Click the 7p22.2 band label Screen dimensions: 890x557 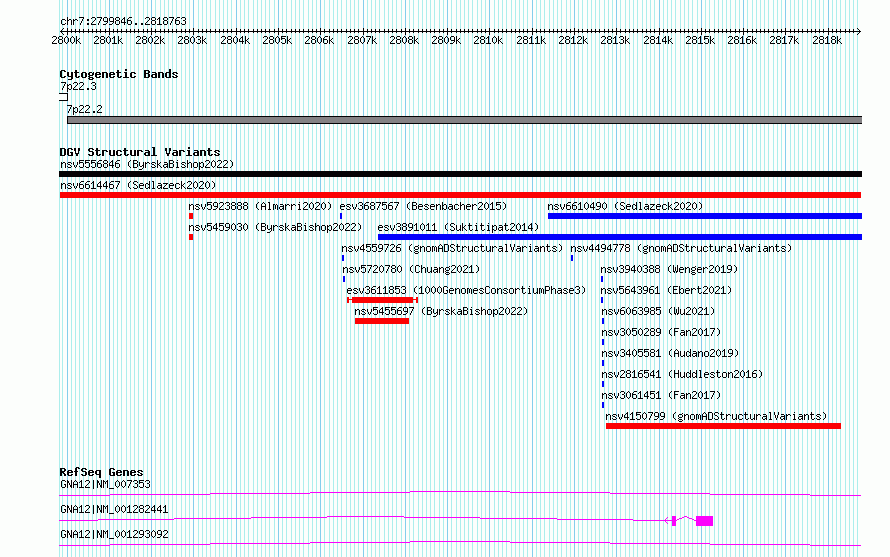pos(85,109)
